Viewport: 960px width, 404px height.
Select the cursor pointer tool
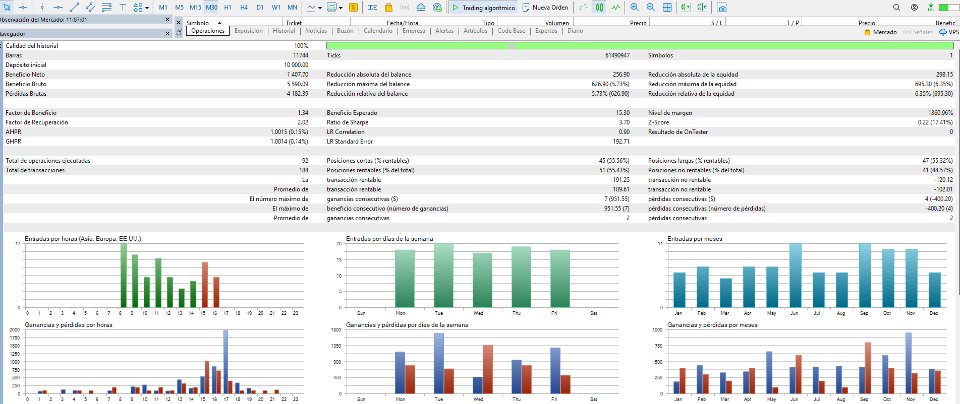pyautogui.click(x=7, y=7)
